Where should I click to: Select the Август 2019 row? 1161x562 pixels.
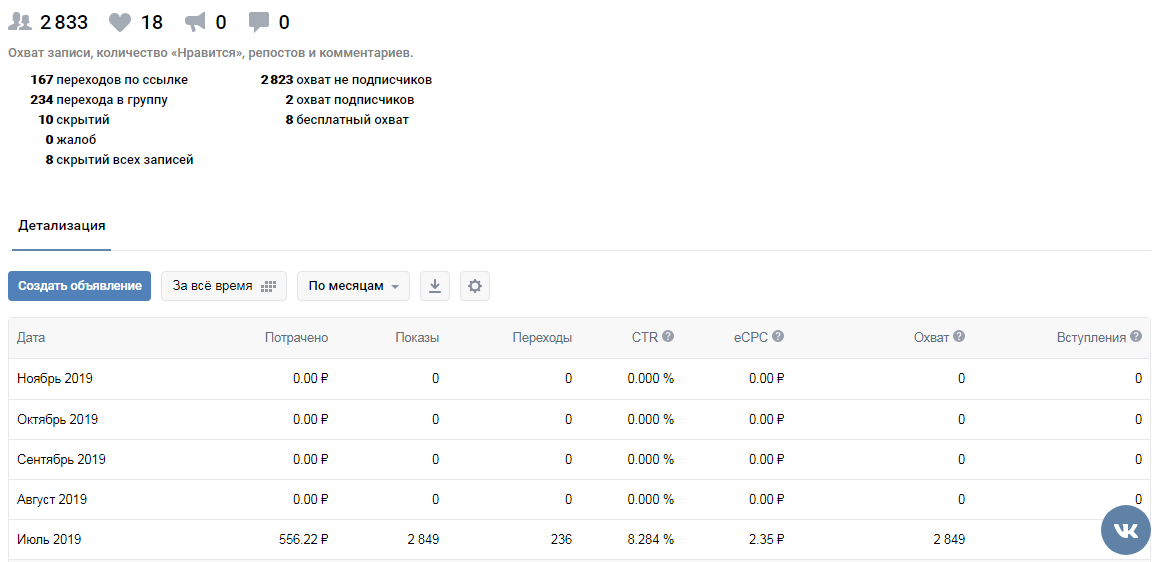[x=579, y=500]
